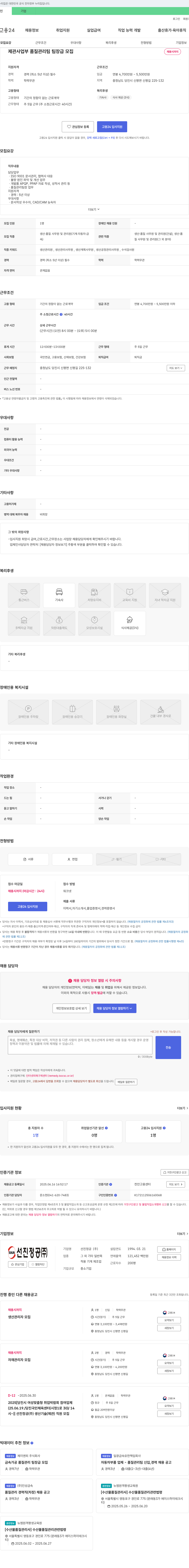Go to the 고용24 home logo

(x=7, y=30)
